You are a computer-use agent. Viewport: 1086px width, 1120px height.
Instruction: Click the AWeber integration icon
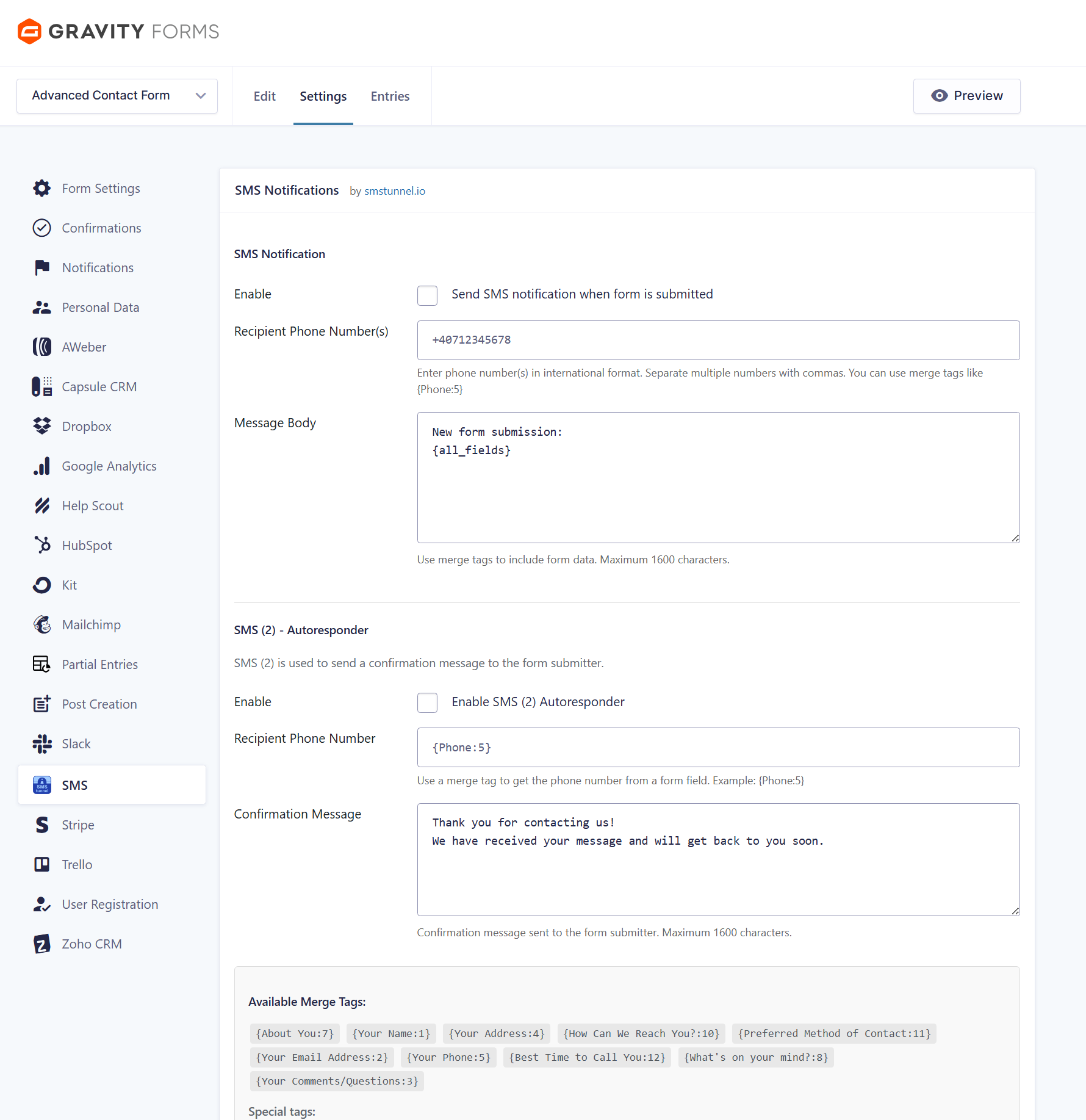click(x=41, y=347)
